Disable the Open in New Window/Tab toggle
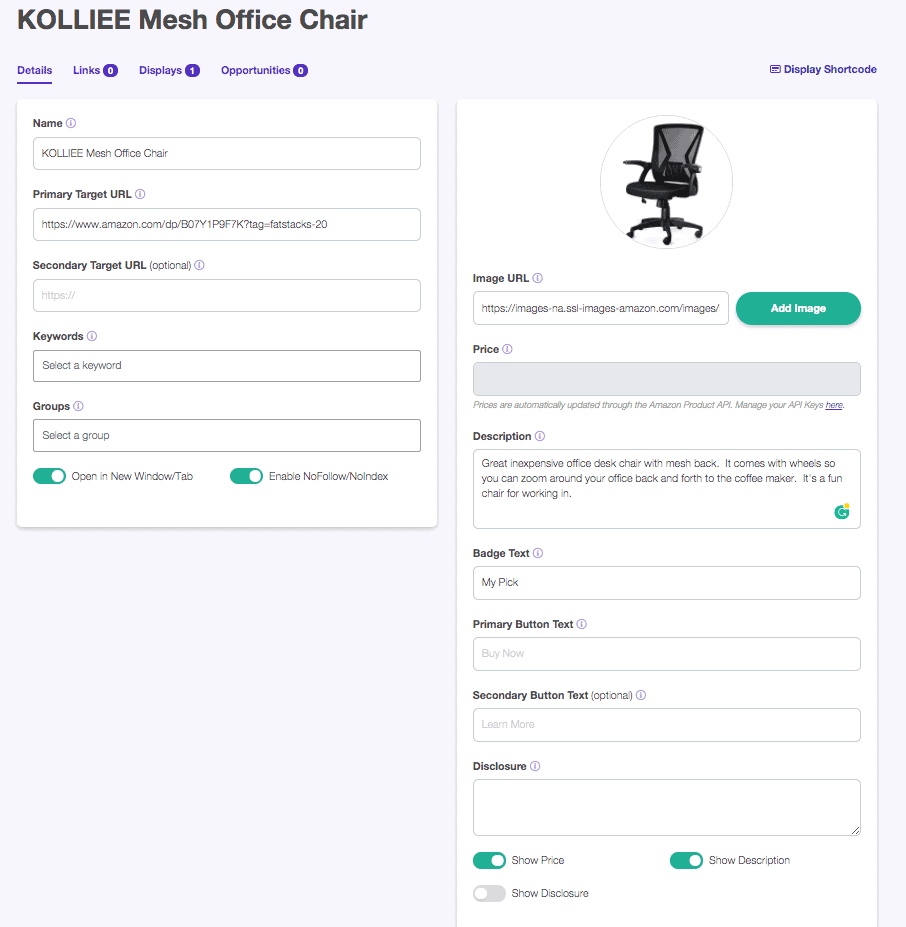The width and height of the screenshot is (906, 927). (49, 477)
